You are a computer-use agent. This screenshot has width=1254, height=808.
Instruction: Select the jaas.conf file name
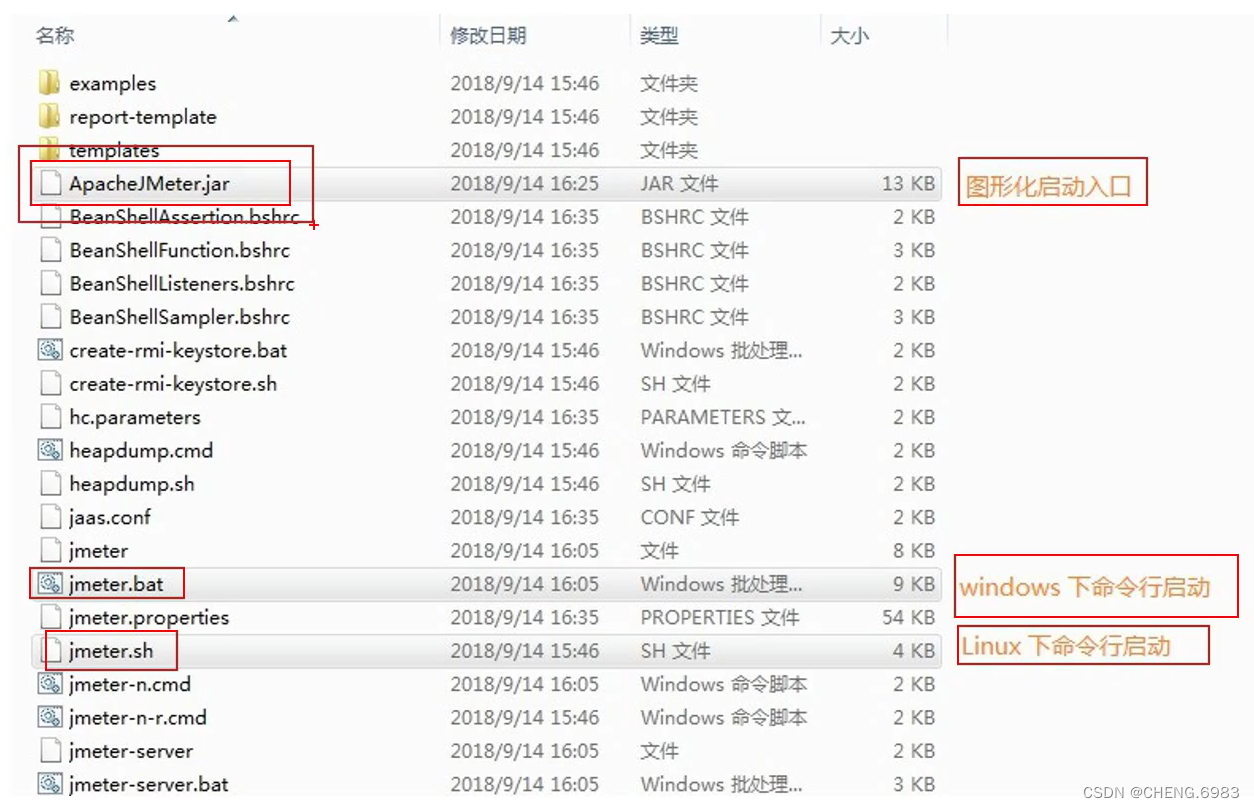coord(110,517)
